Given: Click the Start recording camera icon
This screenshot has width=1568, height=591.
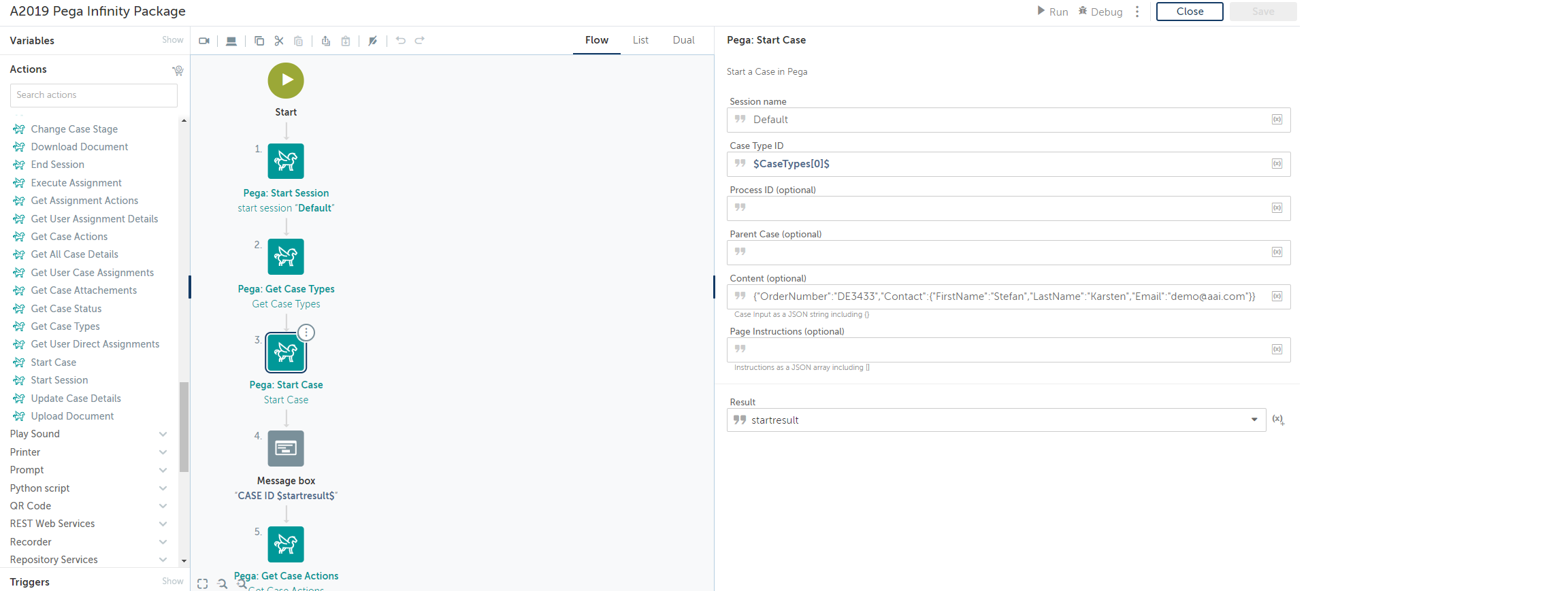Looking at the screenshot, I should (x=203, y=41).
